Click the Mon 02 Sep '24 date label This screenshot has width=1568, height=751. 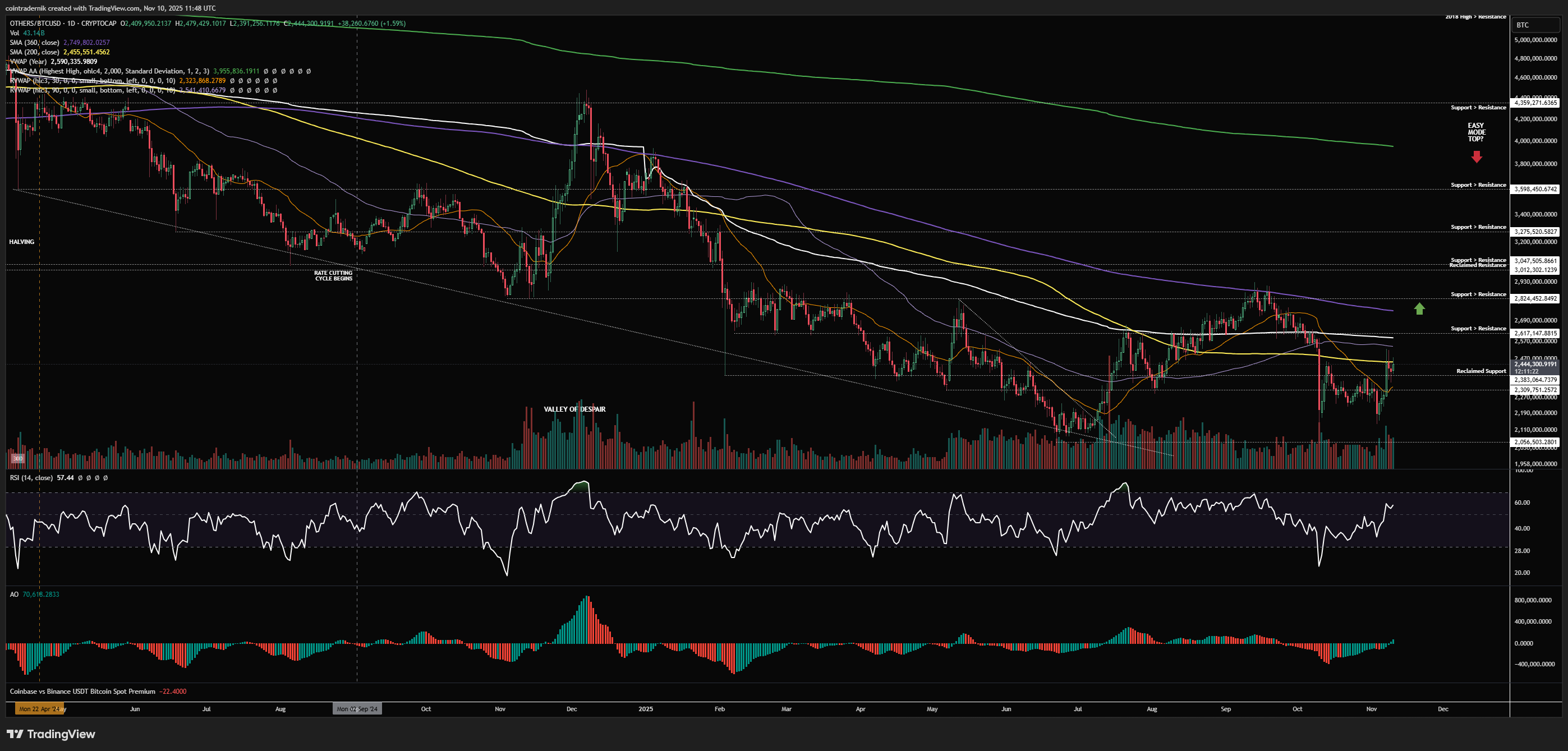pyautogui.click(x=357, y=709)
